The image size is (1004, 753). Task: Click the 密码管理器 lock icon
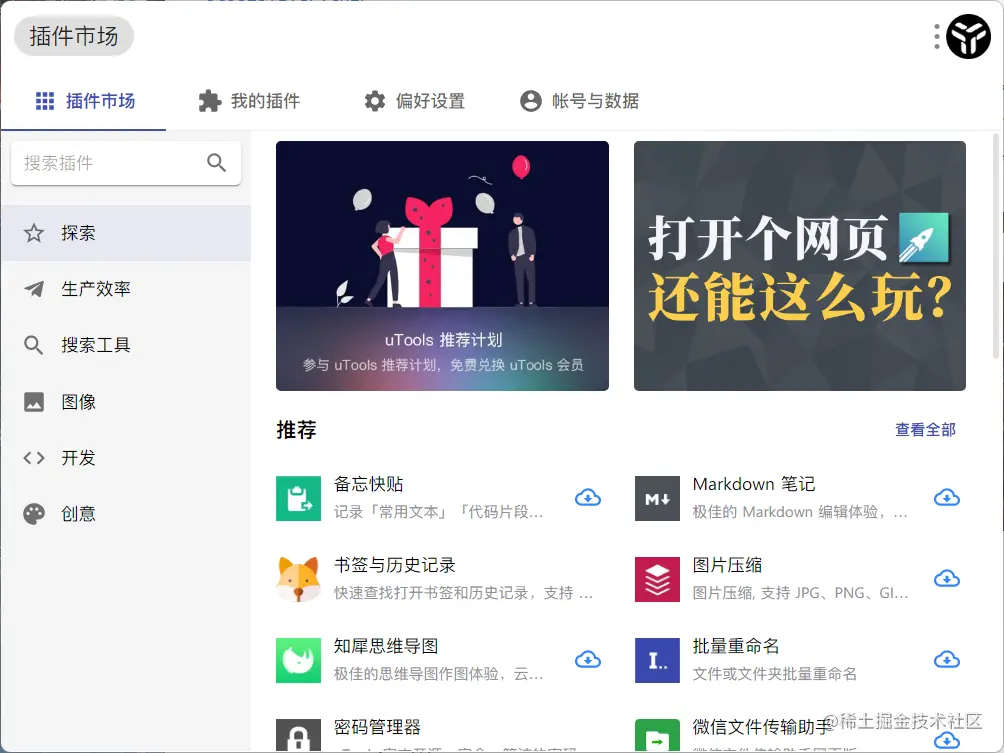[x=298, y=735]
